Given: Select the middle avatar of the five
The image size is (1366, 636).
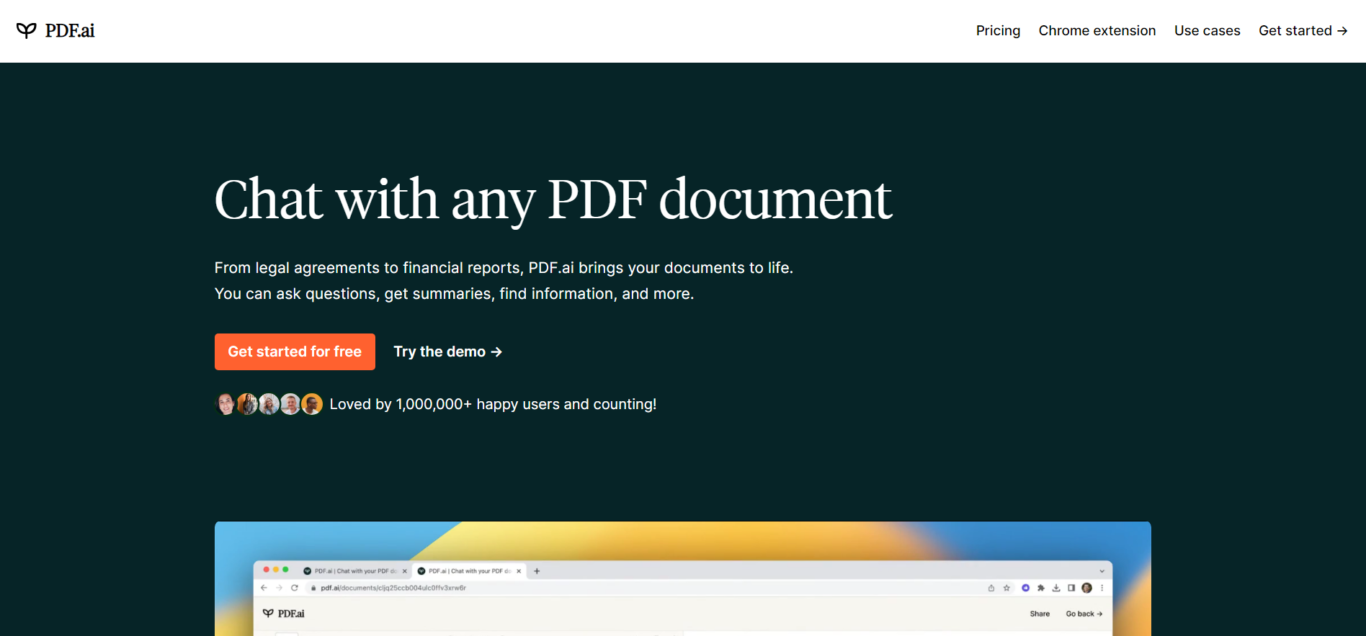Looking at the screenshot, I should click(x=269, y=404).
